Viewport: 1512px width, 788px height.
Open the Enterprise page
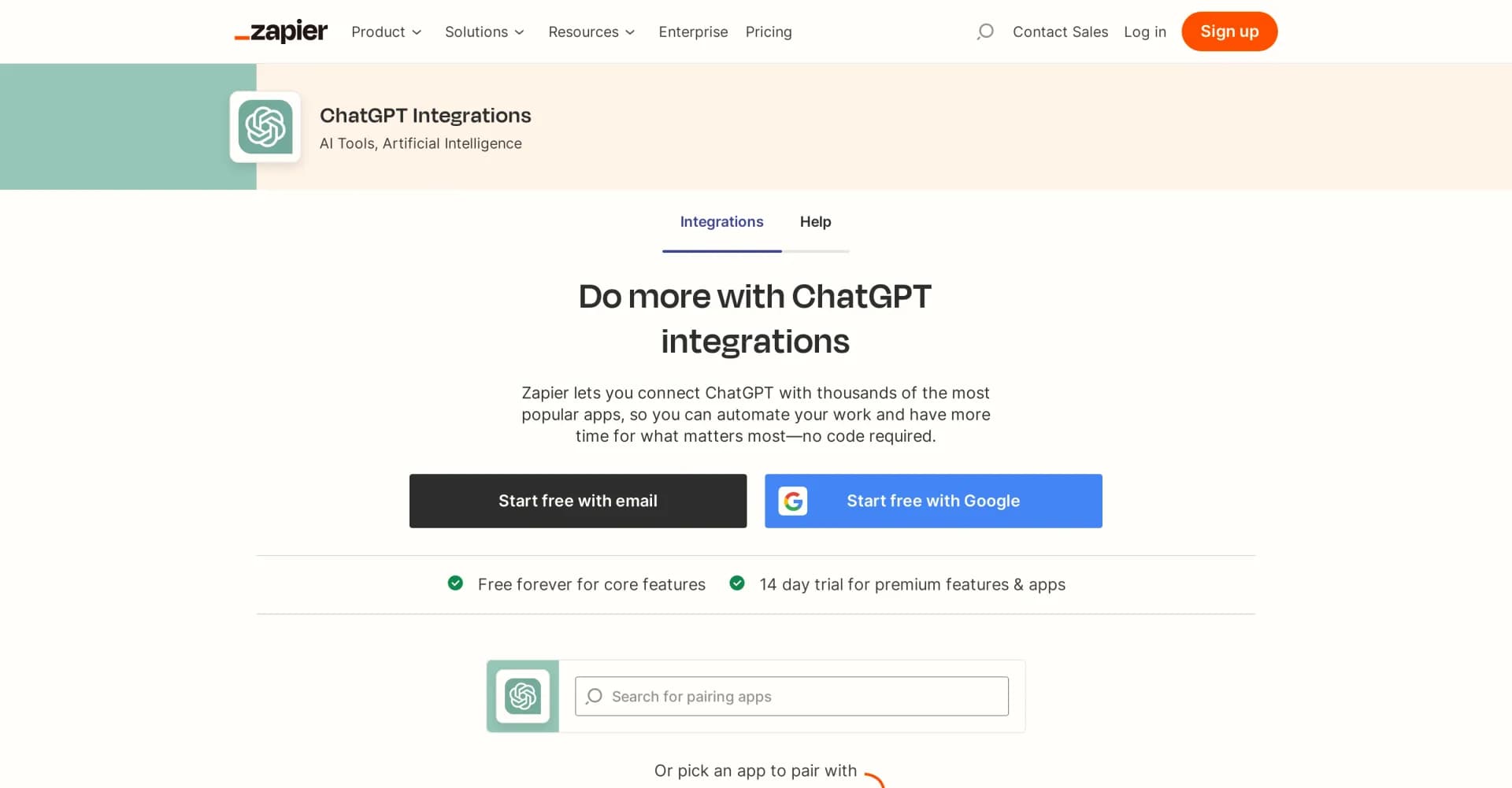pos(693,31)
